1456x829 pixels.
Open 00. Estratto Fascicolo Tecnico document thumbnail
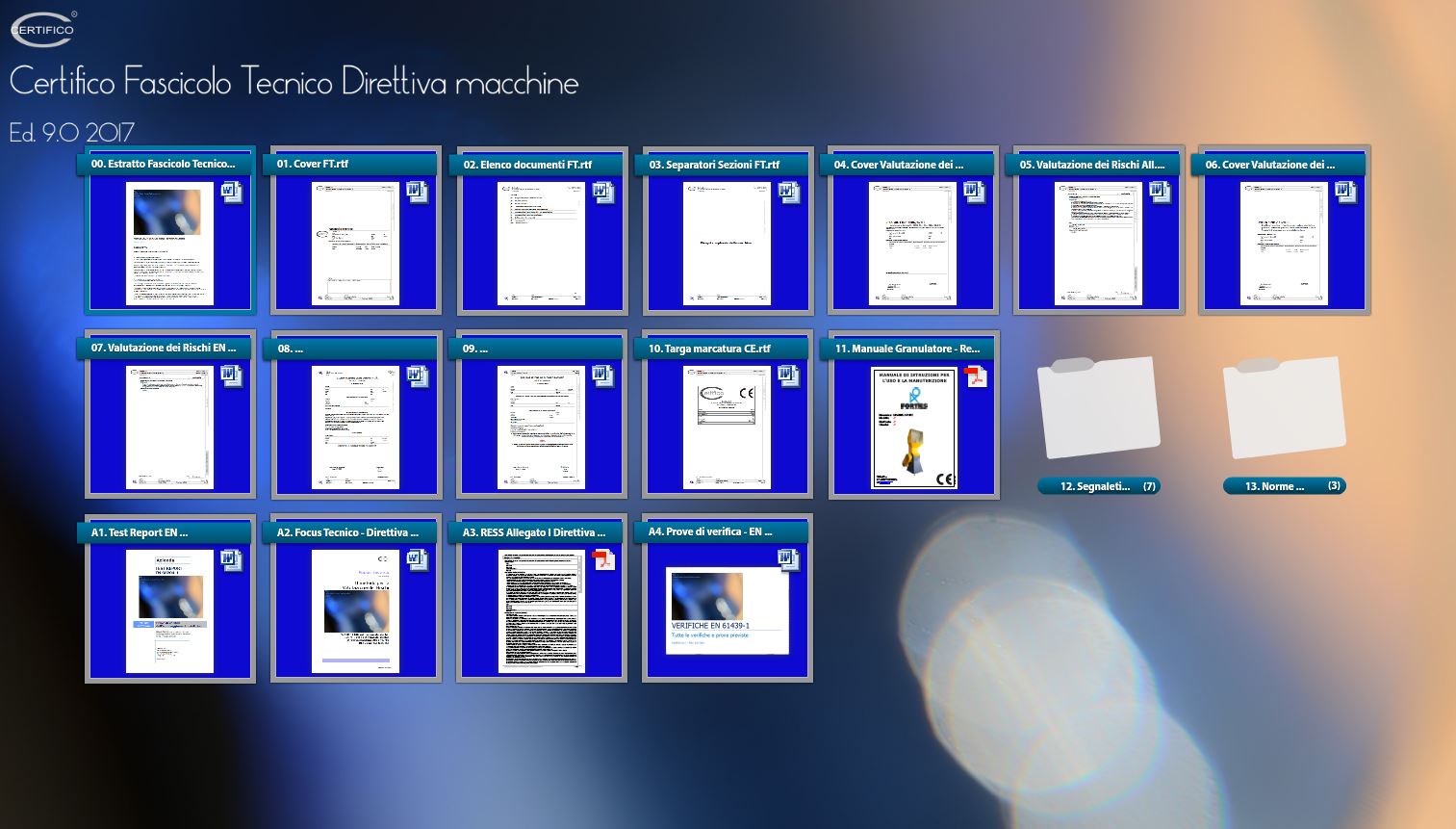point(169,244)
